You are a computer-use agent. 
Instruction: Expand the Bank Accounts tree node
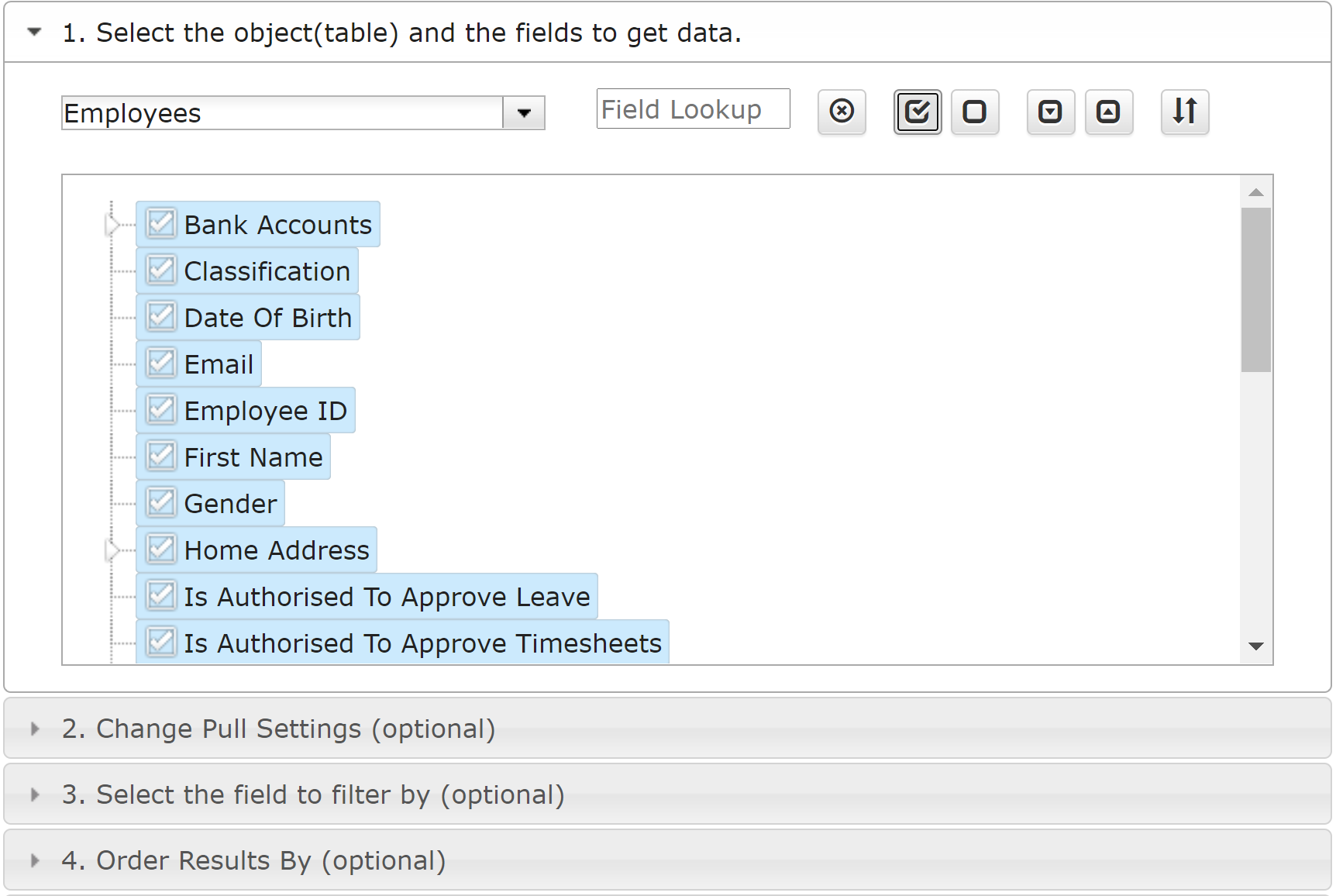(112, 225)
